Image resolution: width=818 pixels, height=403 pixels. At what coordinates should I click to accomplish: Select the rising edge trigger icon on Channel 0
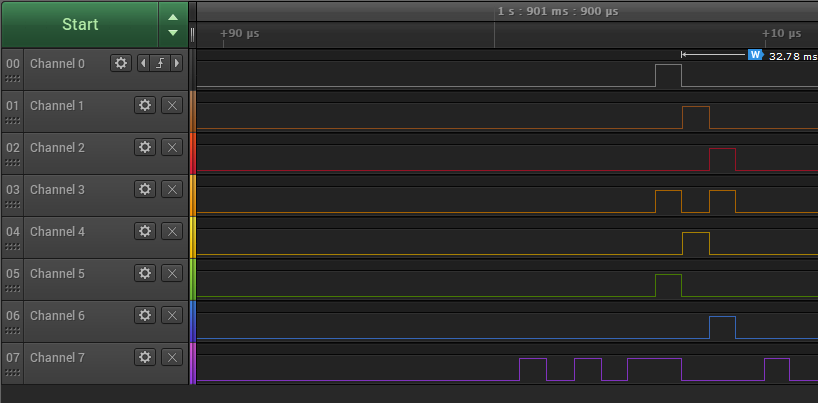(x=159, y=63)
